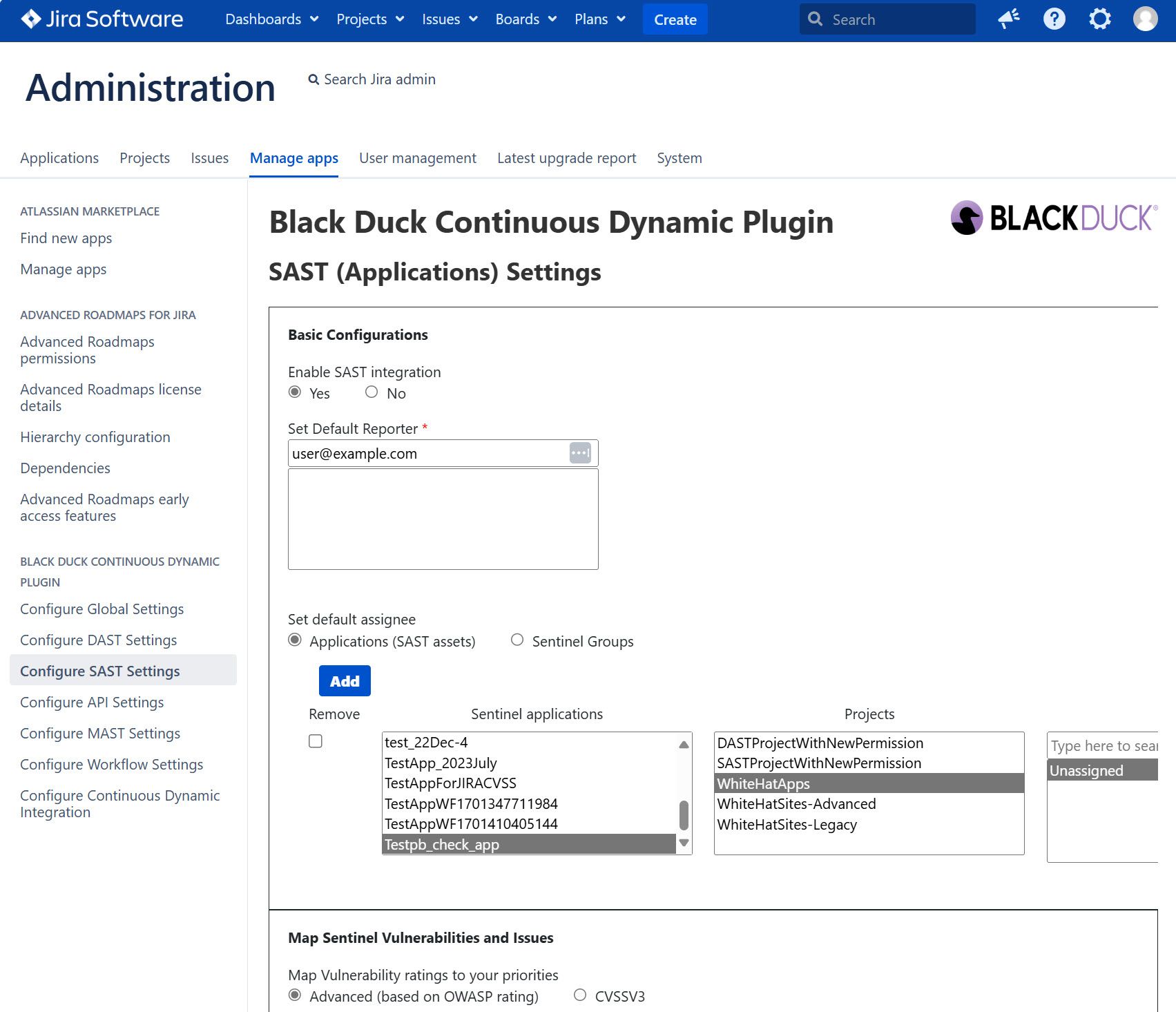
Task: Open the Dashboards dropdown menu
Action: click(271, 19)
